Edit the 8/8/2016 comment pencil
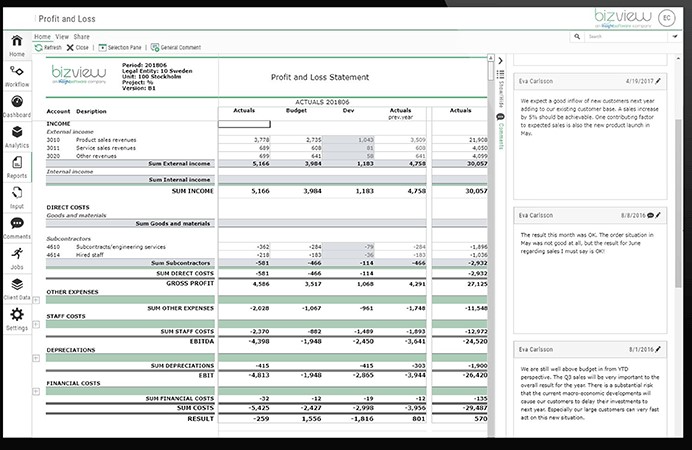This screenshot has height=450, width=692. click(x=658, y=215)
